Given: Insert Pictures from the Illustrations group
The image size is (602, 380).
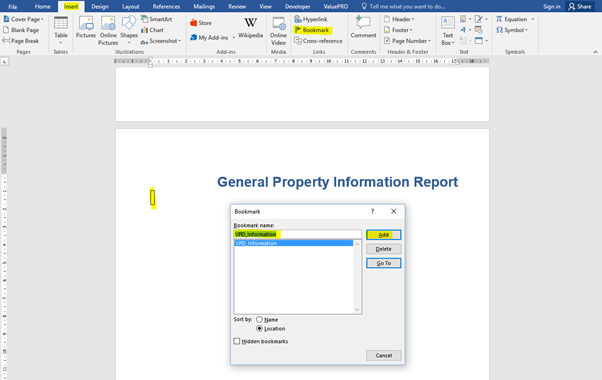Looking at the screenshot, I should [x=86, y=28].
